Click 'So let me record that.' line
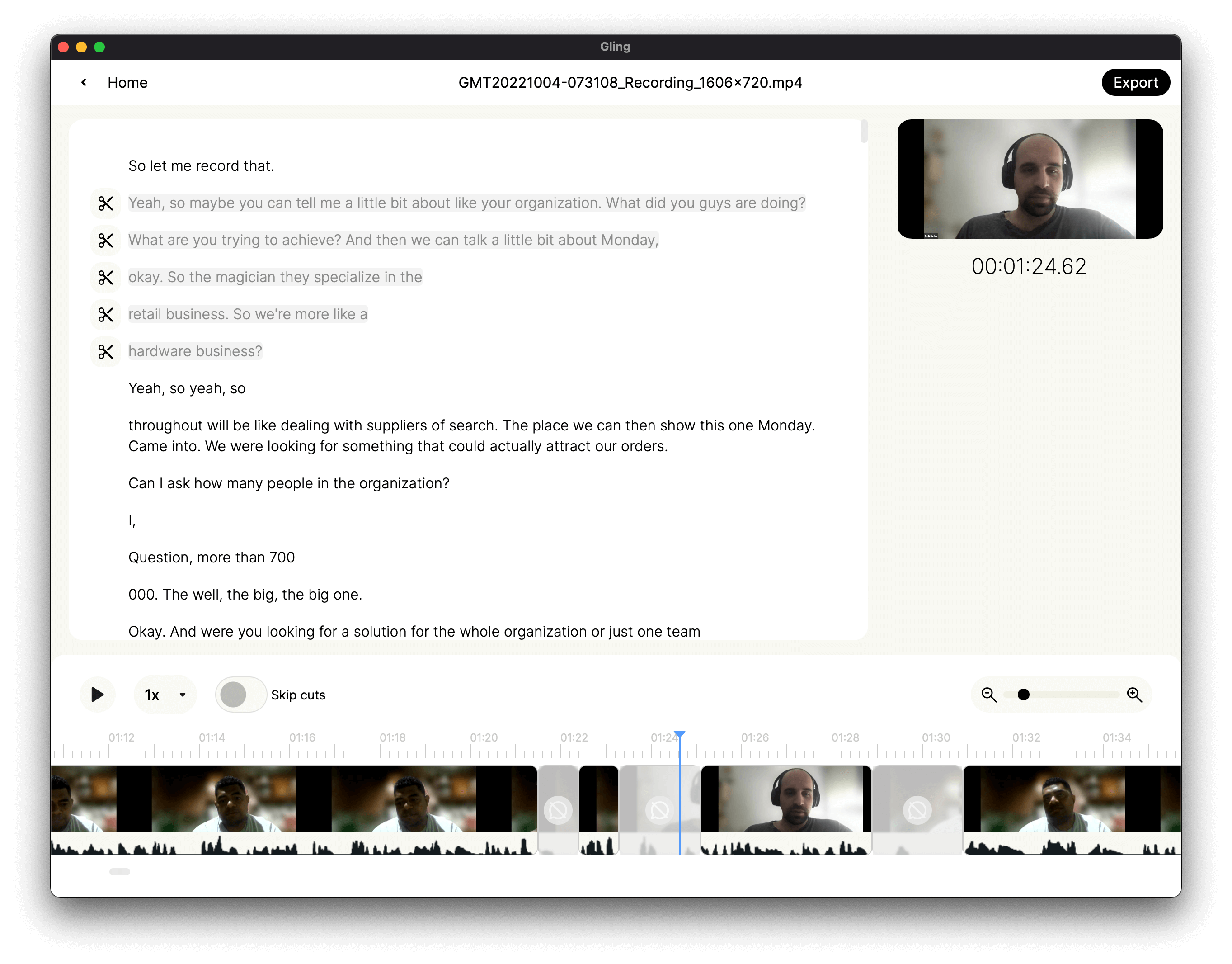This screenshot has width=1232, height=964. click(201, 166)
